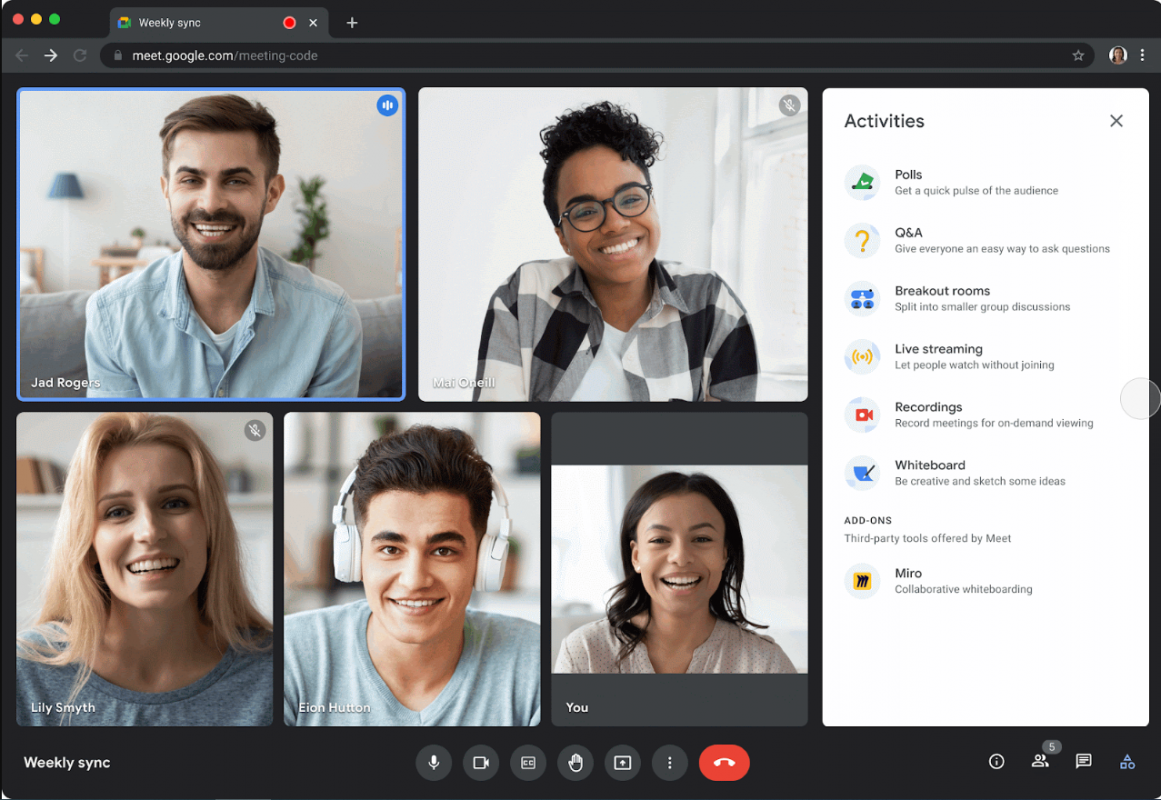Click the Recordings camera icon

[x=863, y=415]
